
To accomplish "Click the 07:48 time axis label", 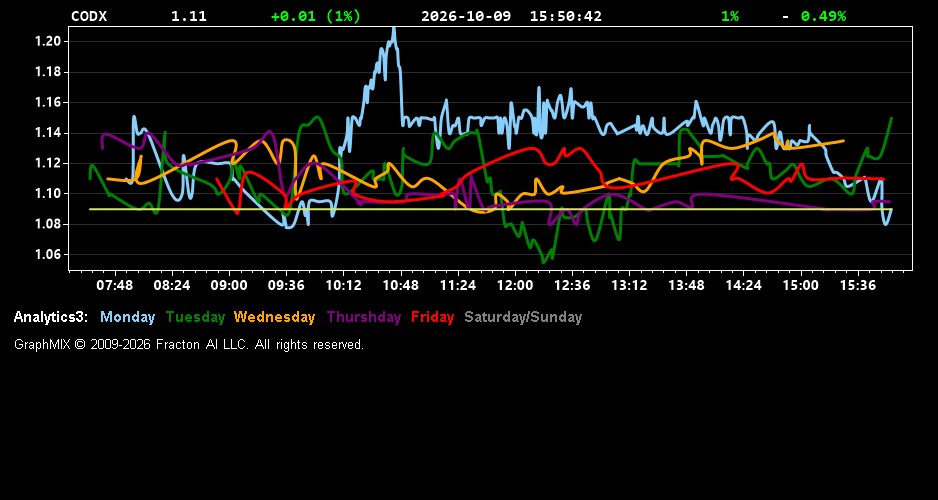I will [115, 285].
